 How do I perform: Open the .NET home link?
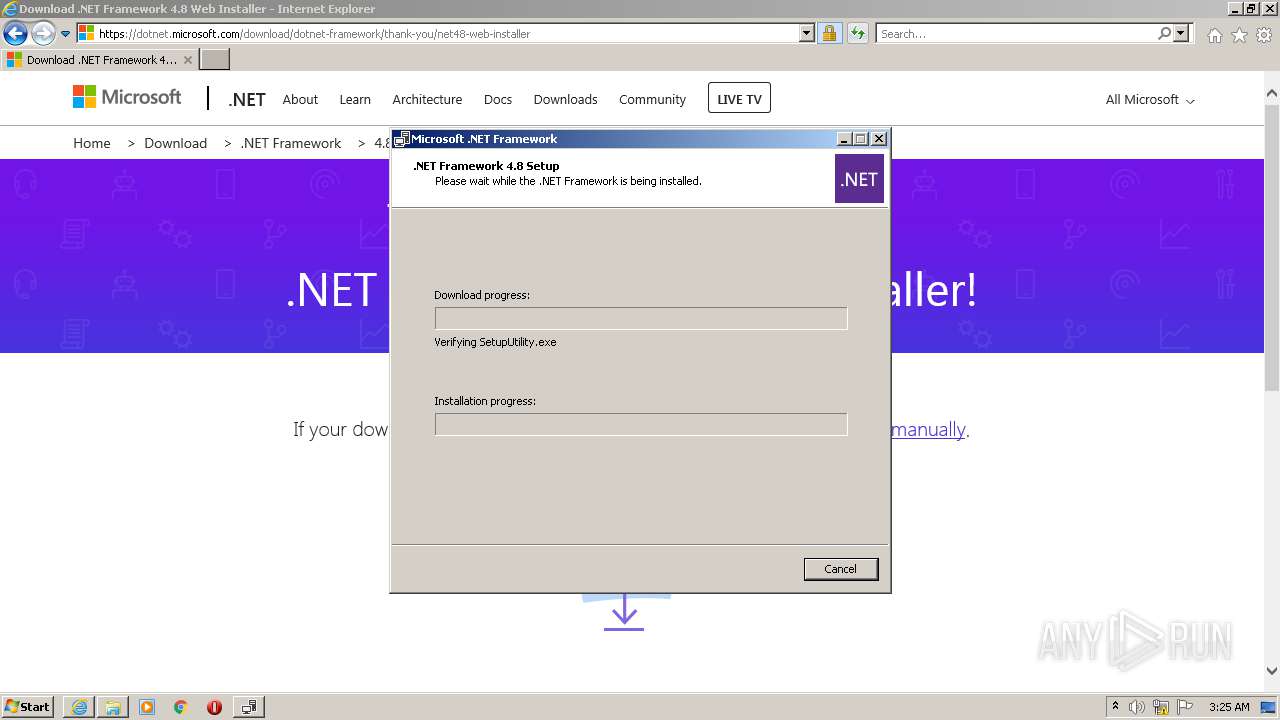247,99
